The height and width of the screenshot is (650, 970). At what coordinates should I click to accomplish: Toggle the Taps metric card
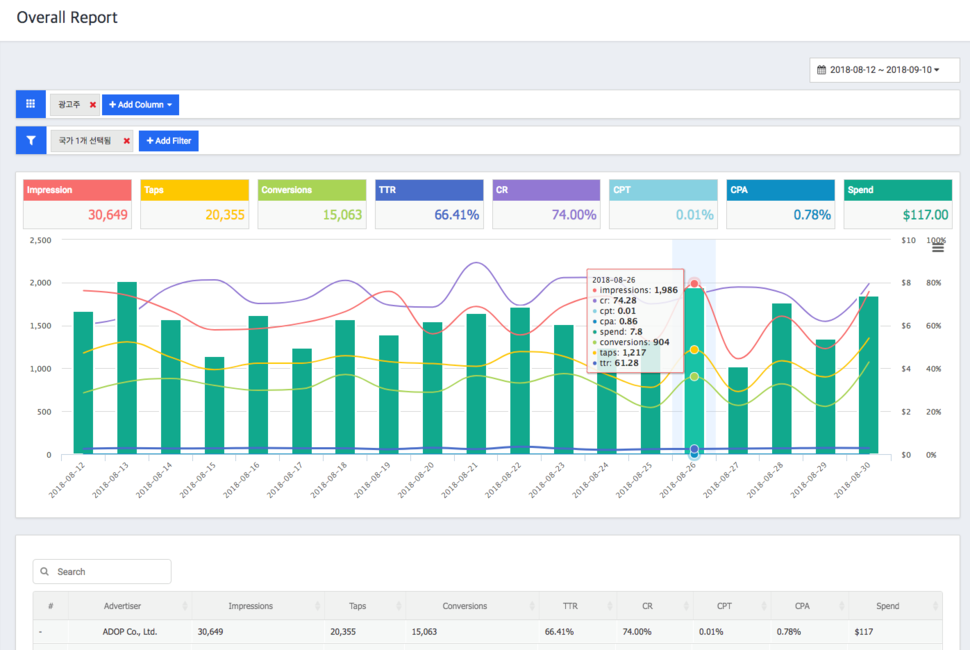[195, 205]
